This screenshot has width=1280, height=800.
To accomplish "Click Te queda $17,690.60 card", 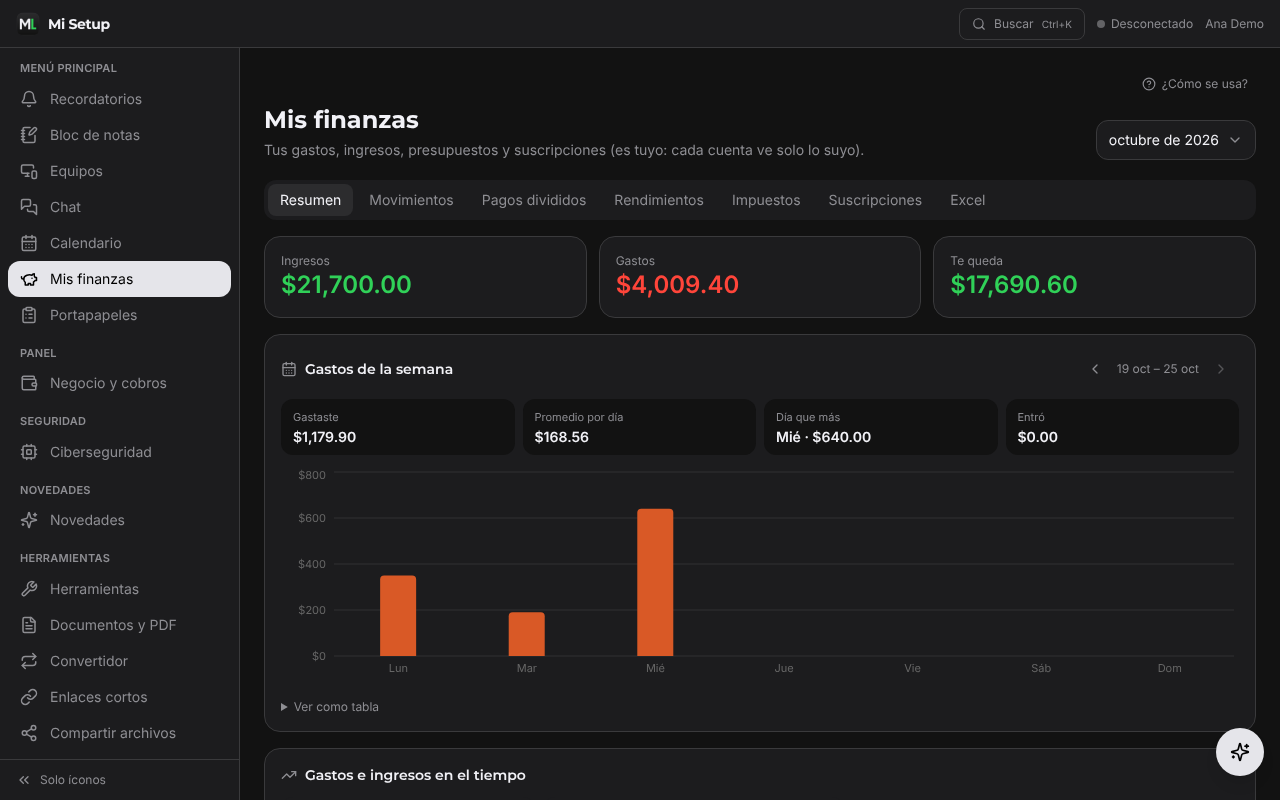I will pyautogui.click(x=1094, y=277).
